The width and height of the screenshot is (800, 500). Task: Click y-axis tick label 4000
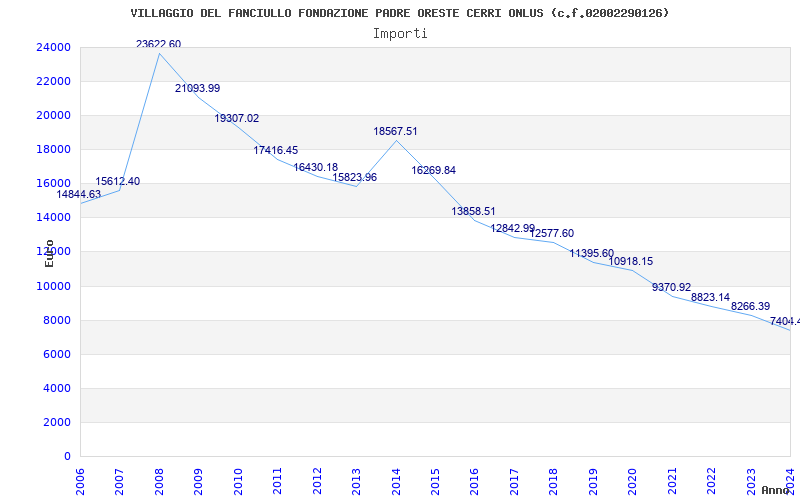pos(57,388)
